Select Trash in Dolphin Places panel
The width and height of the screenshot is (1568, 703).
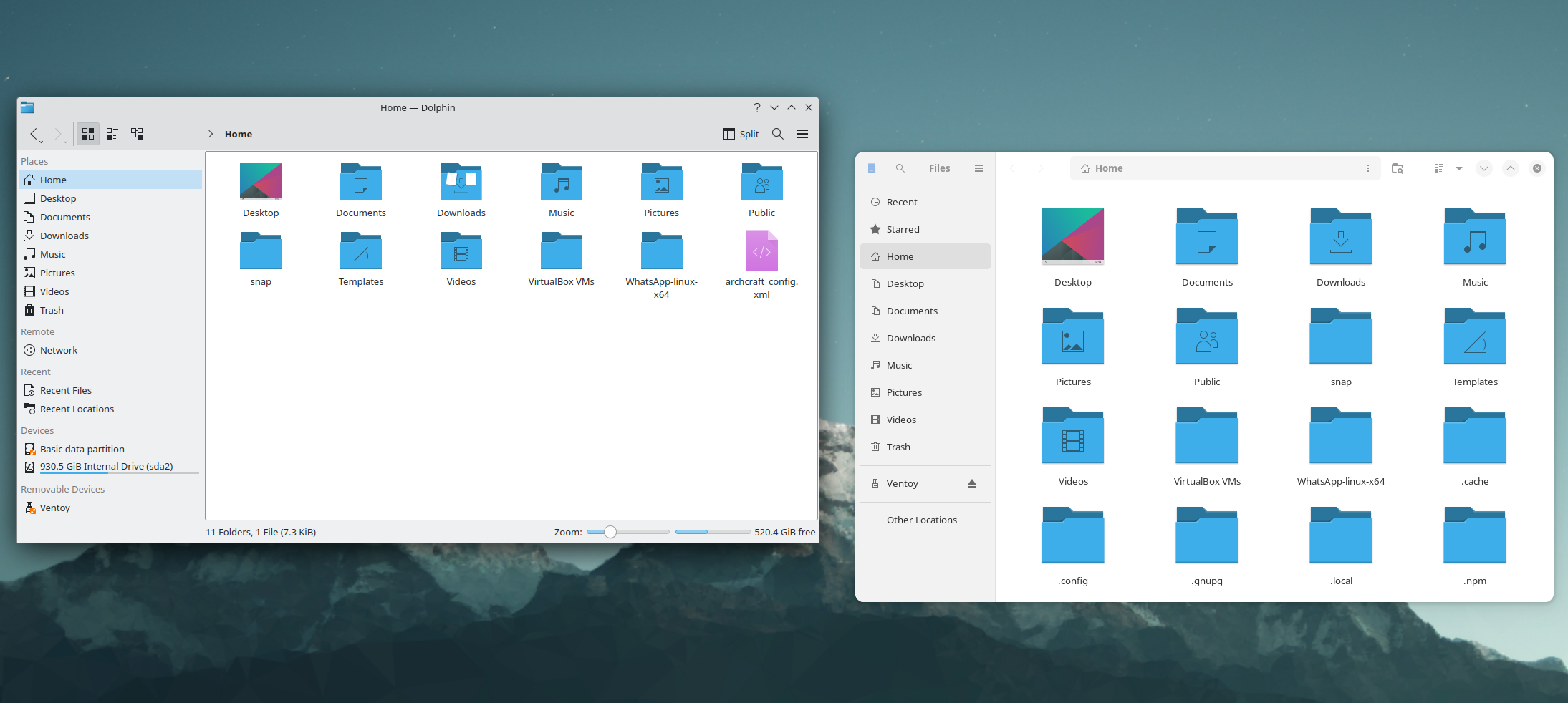point(52,310)
